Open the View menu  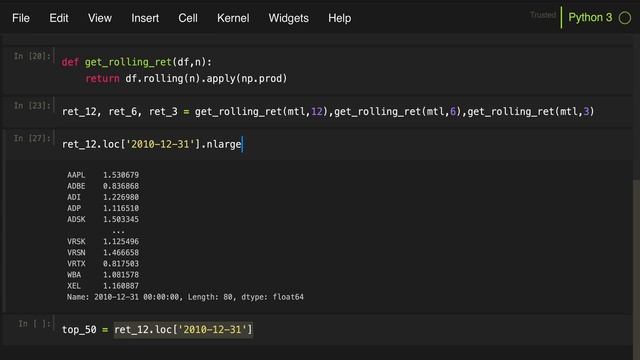point(100,18)
